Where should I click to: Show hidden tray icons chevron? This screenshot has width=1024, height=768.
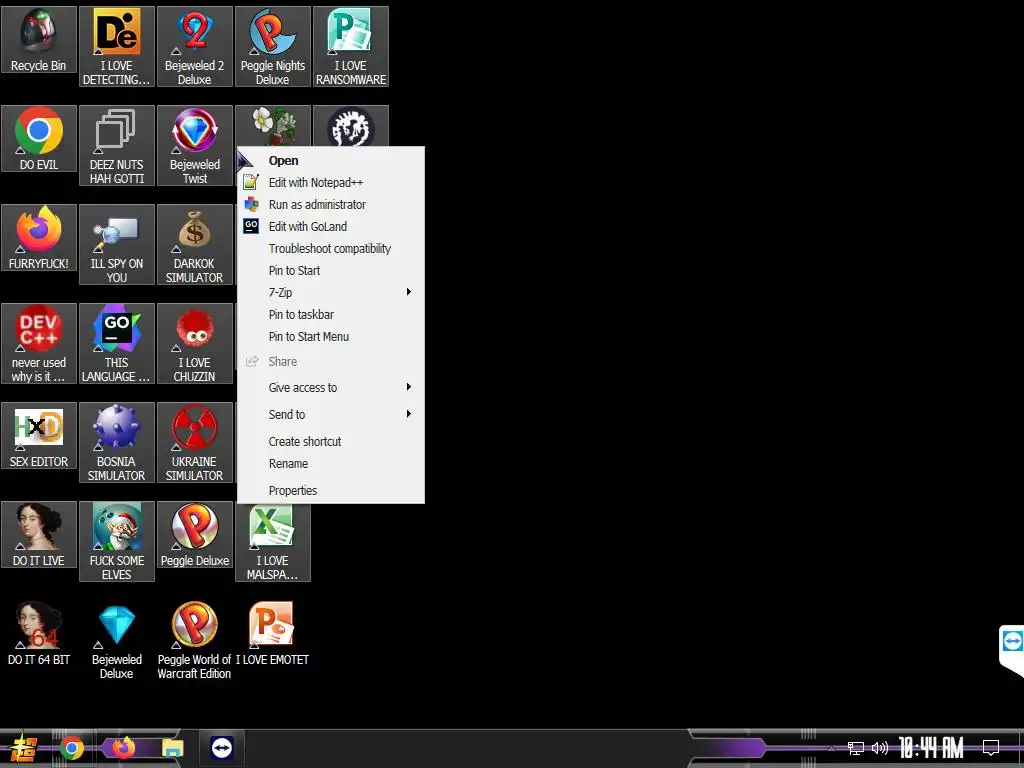[831, 749]
